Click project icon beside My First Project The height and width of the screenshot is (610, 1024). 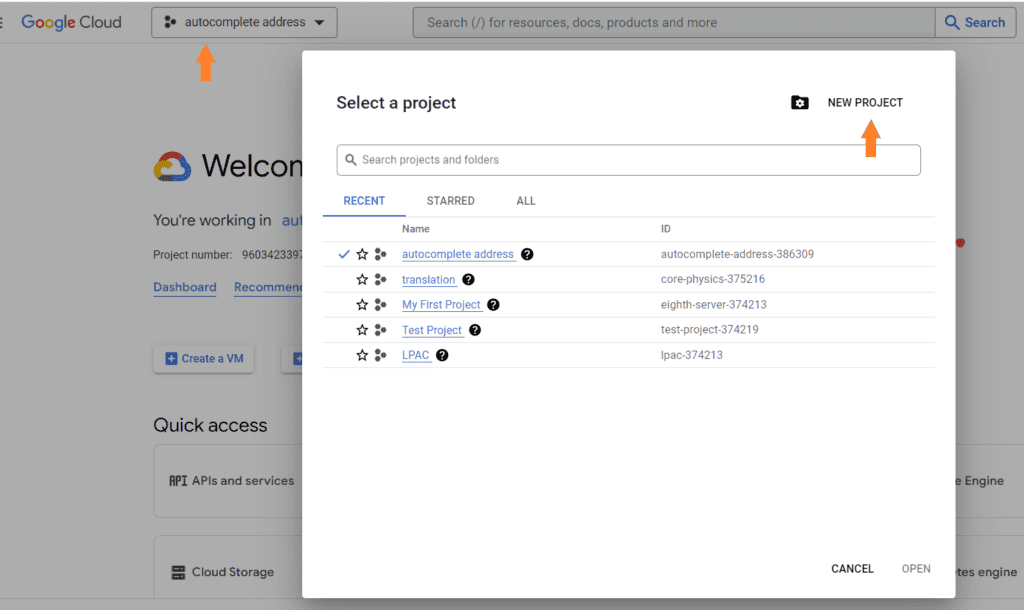[380, 304]
